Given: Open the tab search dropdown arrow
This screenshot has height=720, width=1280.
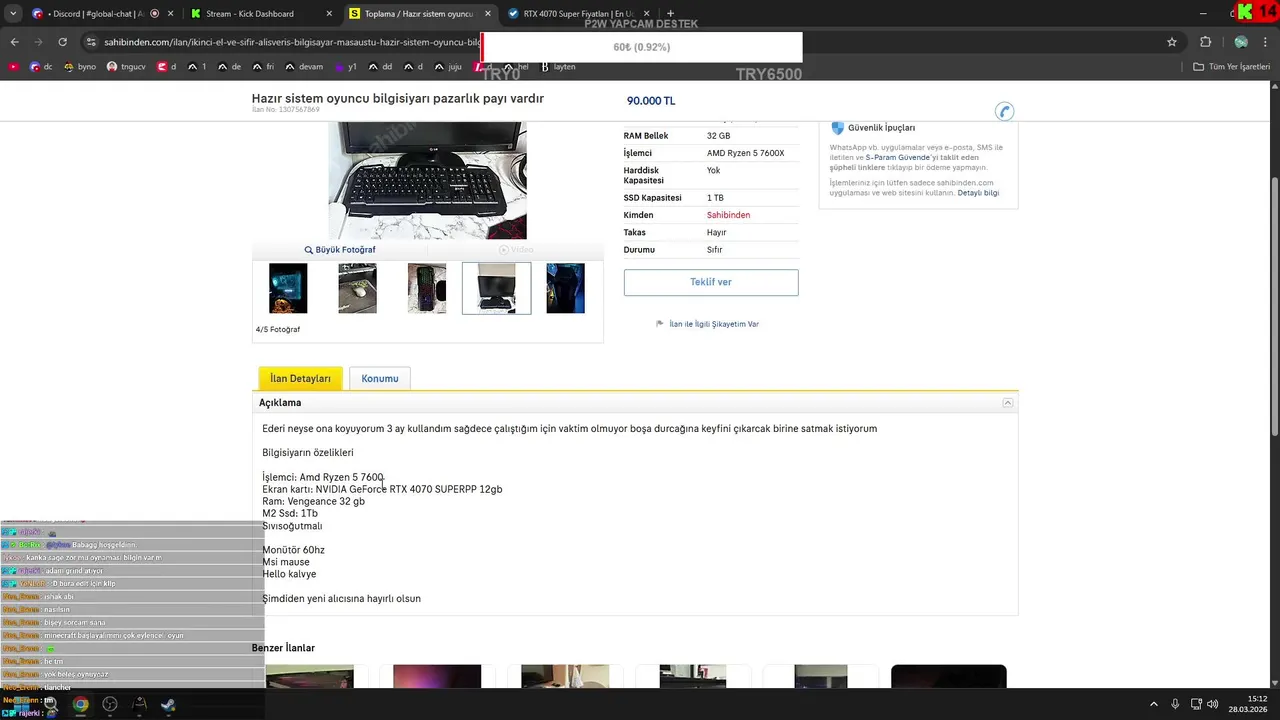Looking at the screenshot, I should pyautogui.click(x=13, y=14).
